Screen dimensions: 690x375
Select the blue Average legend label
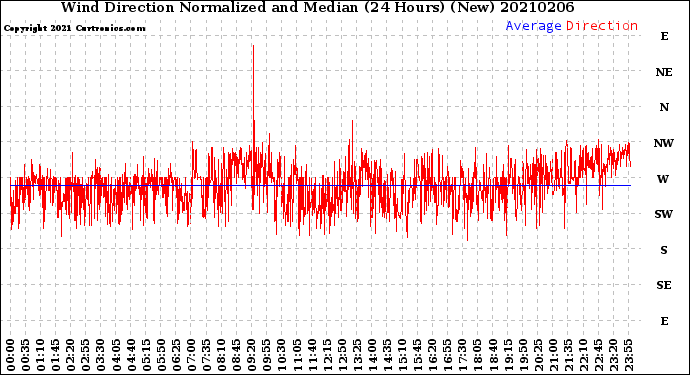point(533,26)
